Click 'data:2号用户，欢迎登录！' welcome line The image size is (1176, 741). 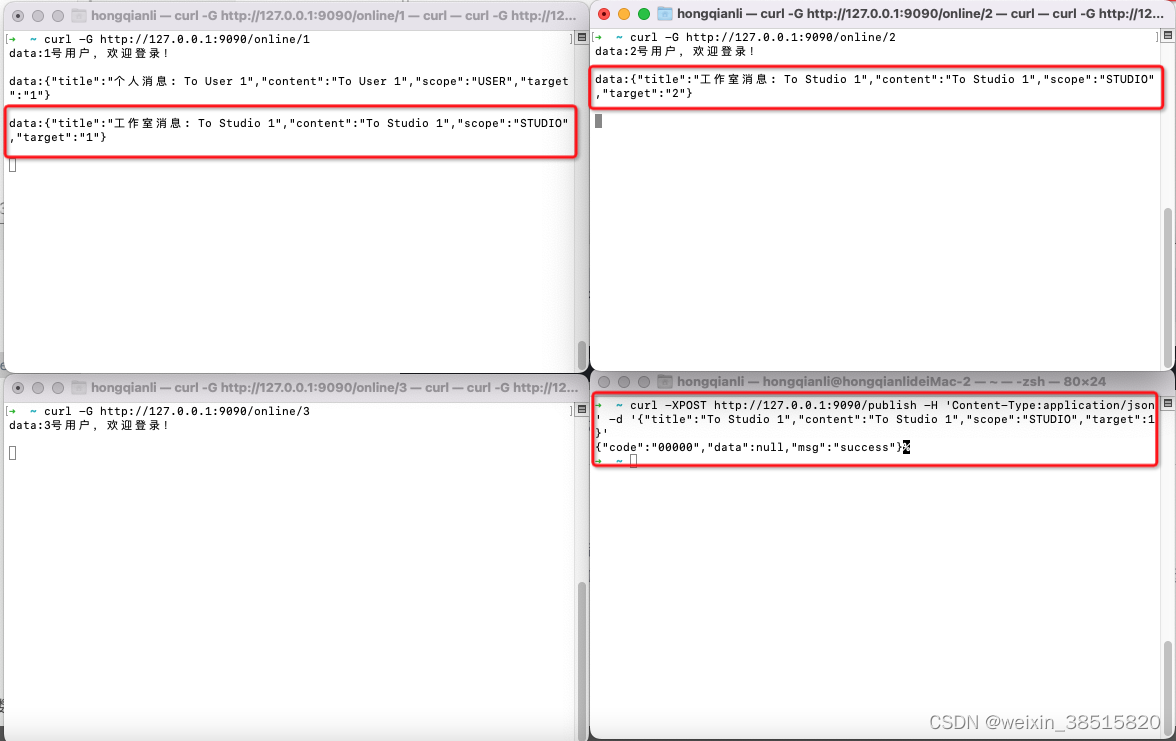click(675, 51)
